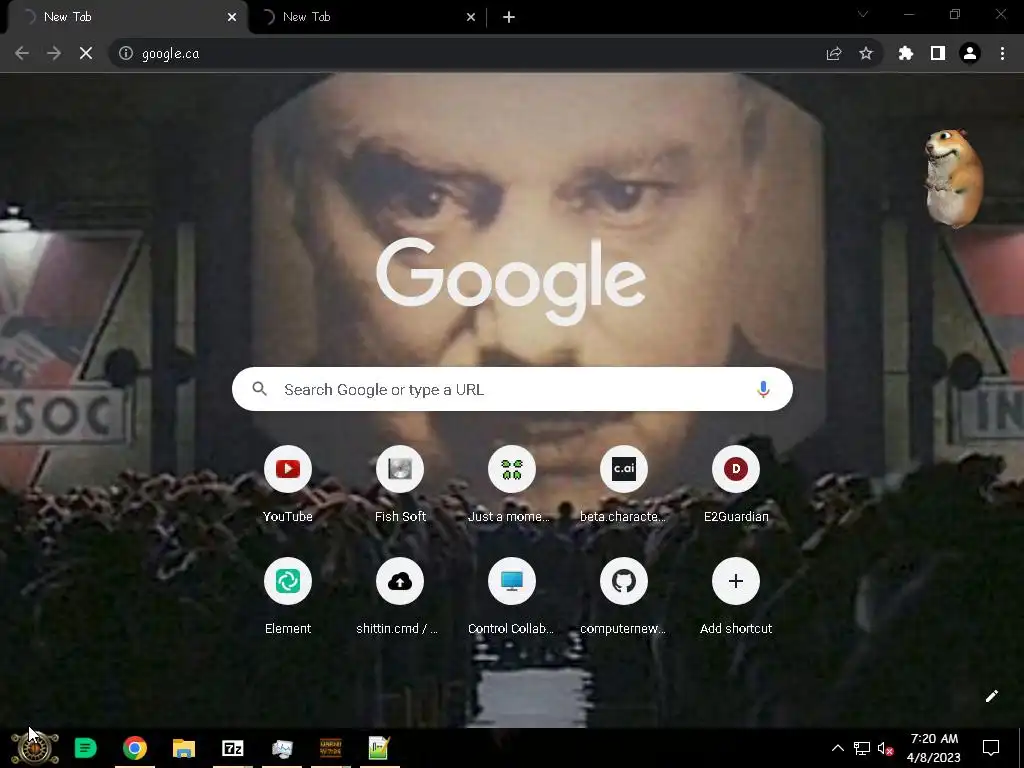The height and width of the screenshot is (768, 1024).
Task: Click the Google logo
Action: [511, 281]
